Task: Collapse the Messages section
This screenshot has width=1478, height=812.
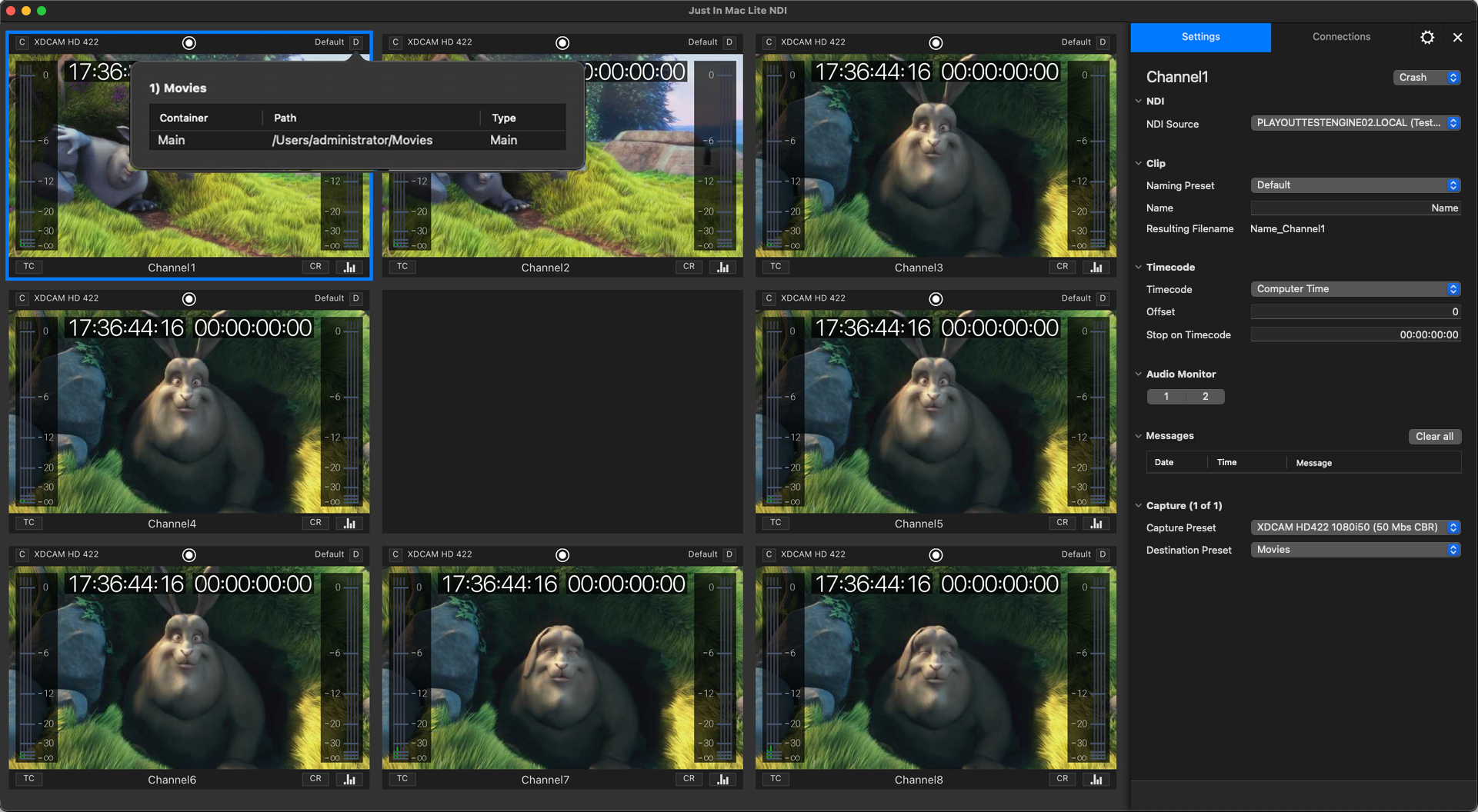Action: (x=1139, y=436)
